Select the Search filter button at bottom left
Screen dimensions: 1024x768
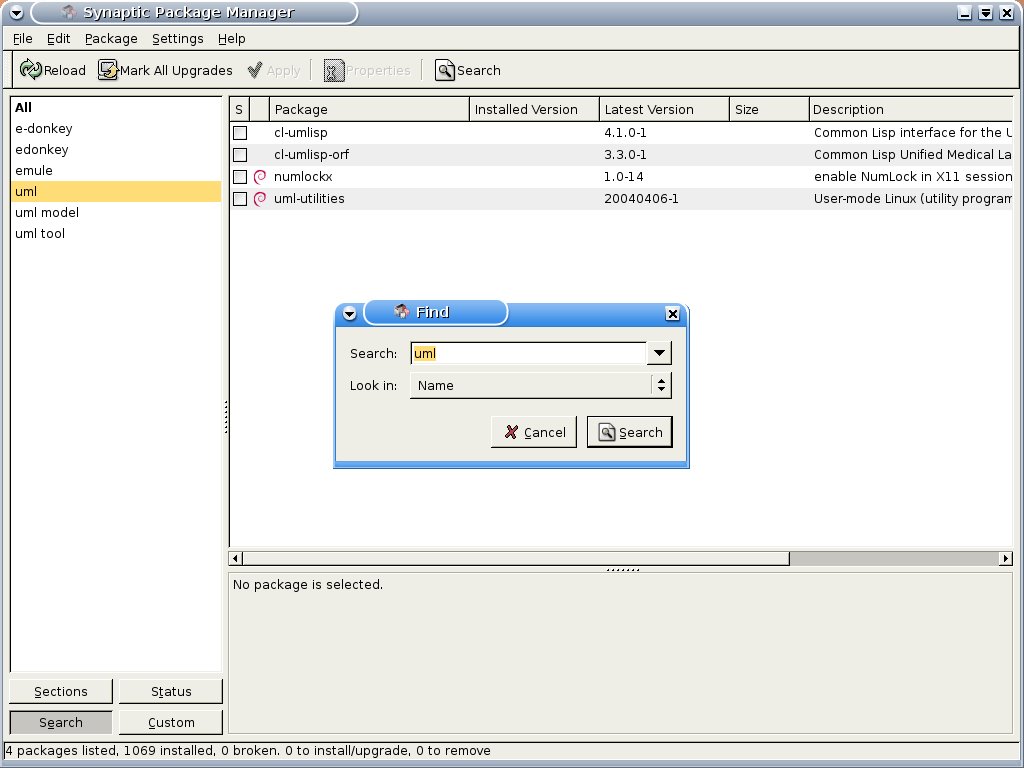(x=61, y=722)
